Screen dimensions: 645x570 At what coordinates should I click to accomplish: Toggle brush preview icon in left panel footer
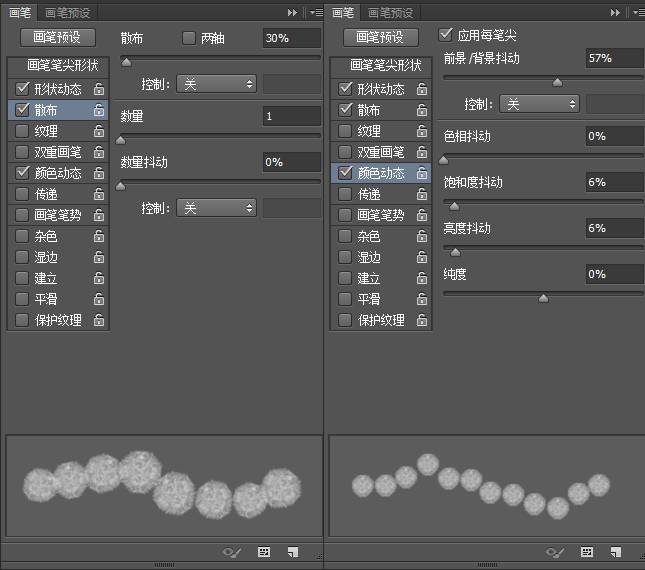[233, 551]
